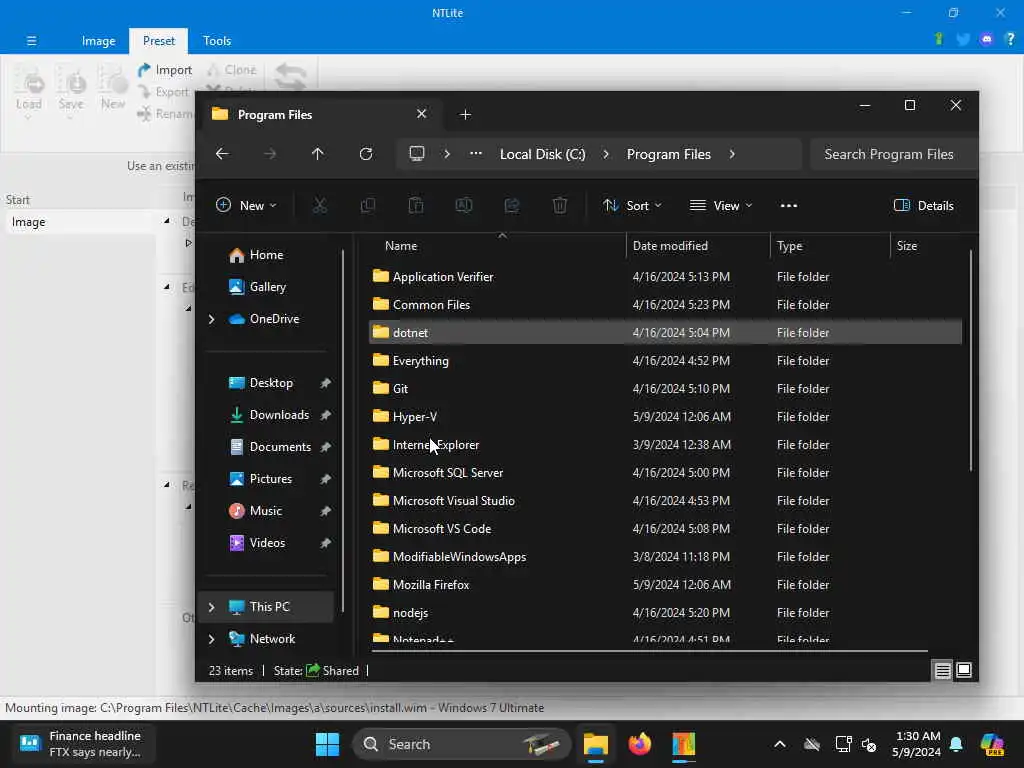
Task: Click the Cut scissors icon in Explorer toolbar
Action: pos(319,206)
